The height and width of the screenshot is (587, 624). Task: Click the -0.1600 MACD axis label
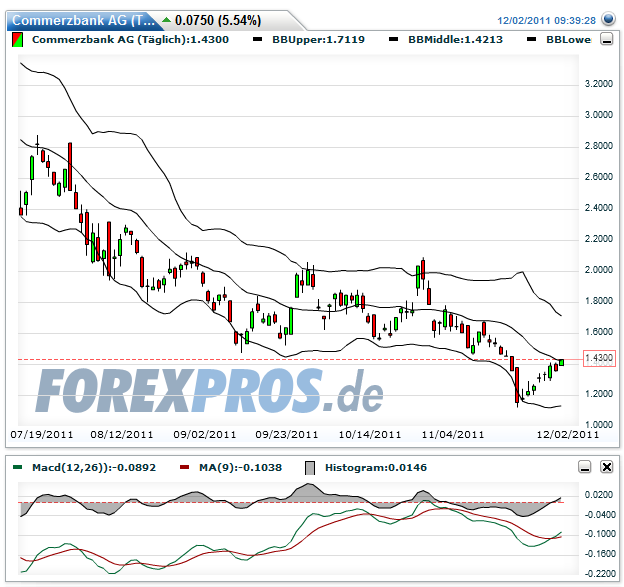[x=599, y=554]
